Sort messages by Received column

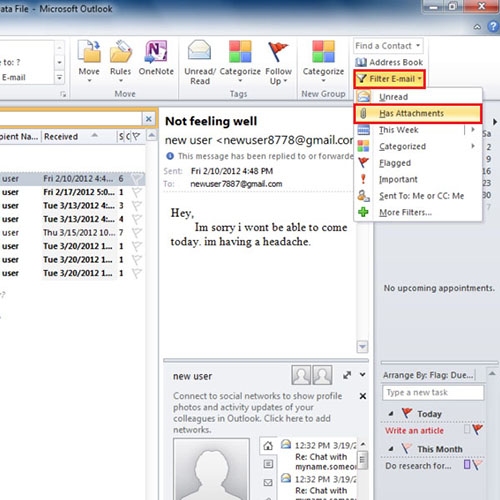(79, 136)
